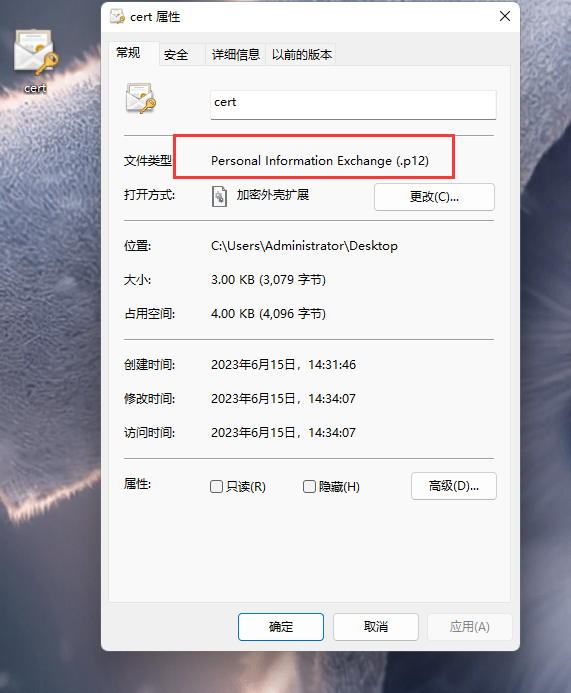
Task: Toggle the hidden (隐藏) checkbox
Action: coord(309,487)
